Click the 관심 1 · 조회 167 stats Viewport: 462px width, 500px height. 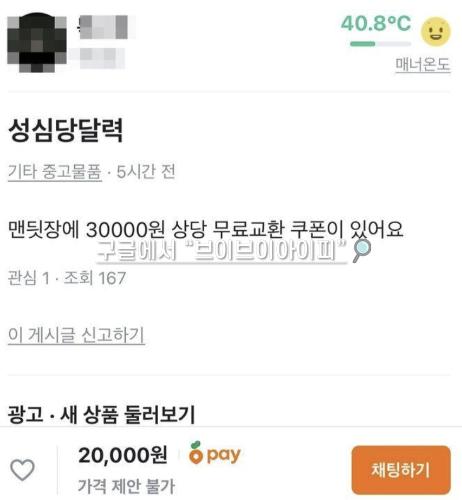(67, 278)
